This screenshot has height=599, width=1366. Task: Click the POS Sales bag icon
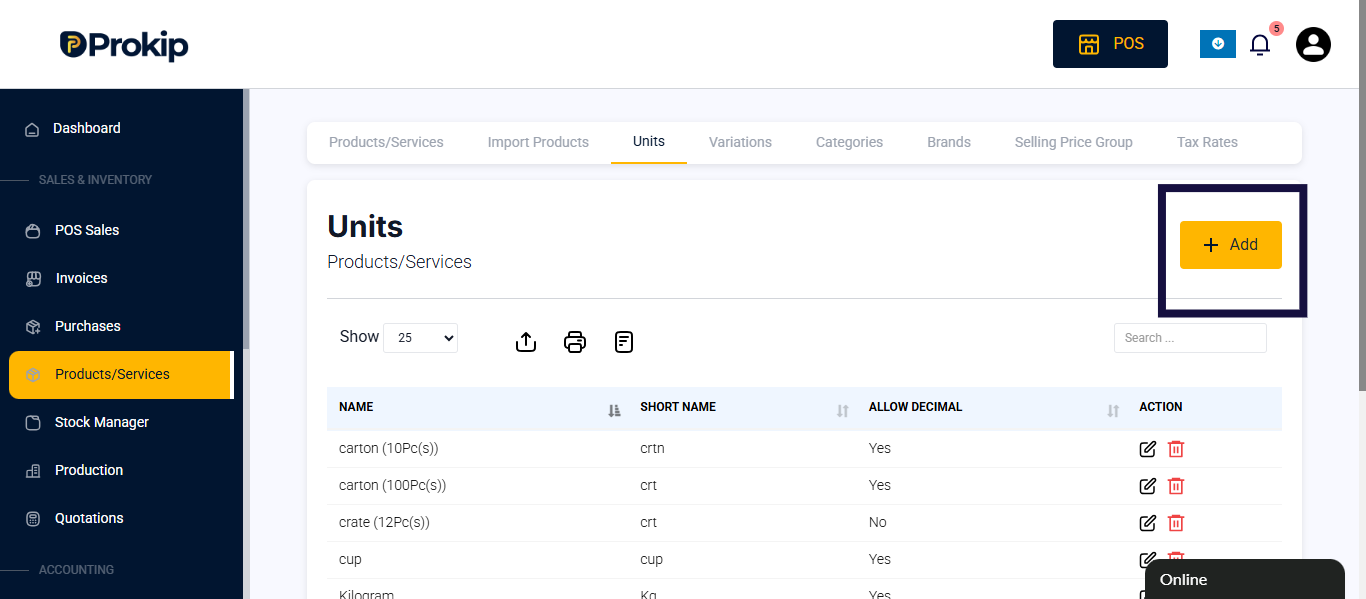(33, 231)
